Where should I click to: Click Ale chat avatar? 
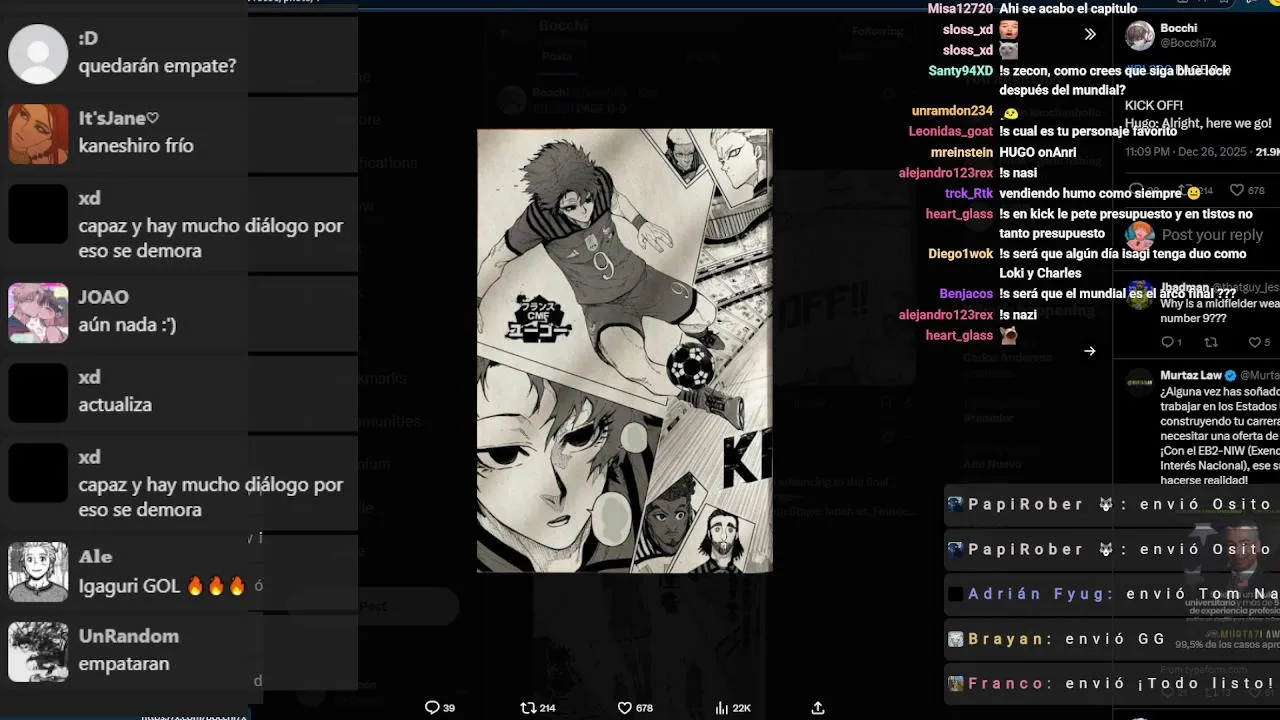pos(38,571)
